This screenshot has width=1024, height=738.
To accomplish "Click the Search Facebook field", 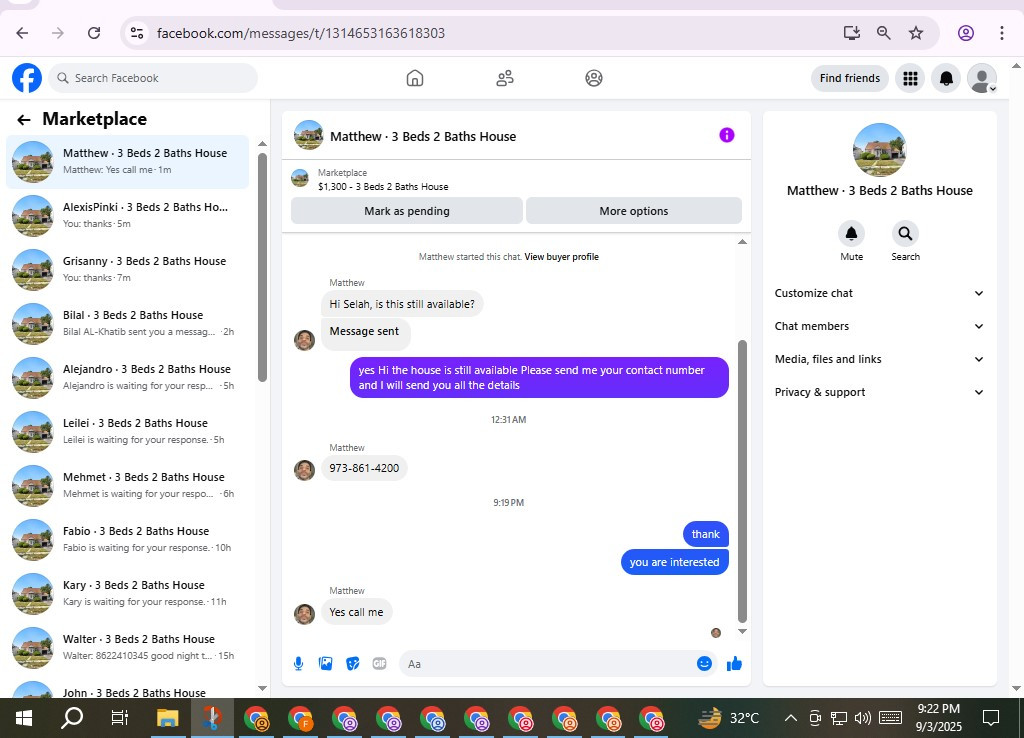I will point(153,78).
